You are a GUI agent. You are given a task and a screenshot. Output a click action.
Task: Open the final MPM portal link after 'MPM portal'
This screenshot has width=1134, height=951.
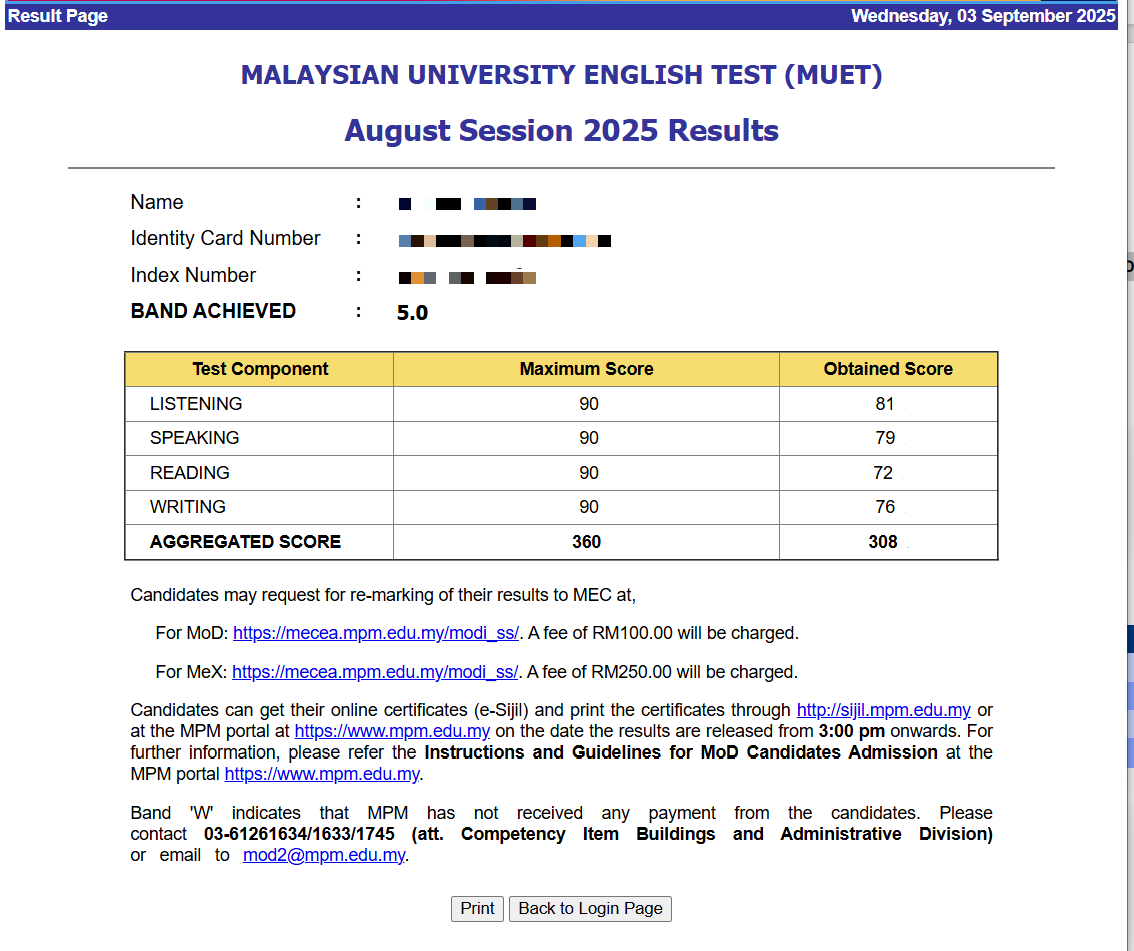click(x=321, y=774)
